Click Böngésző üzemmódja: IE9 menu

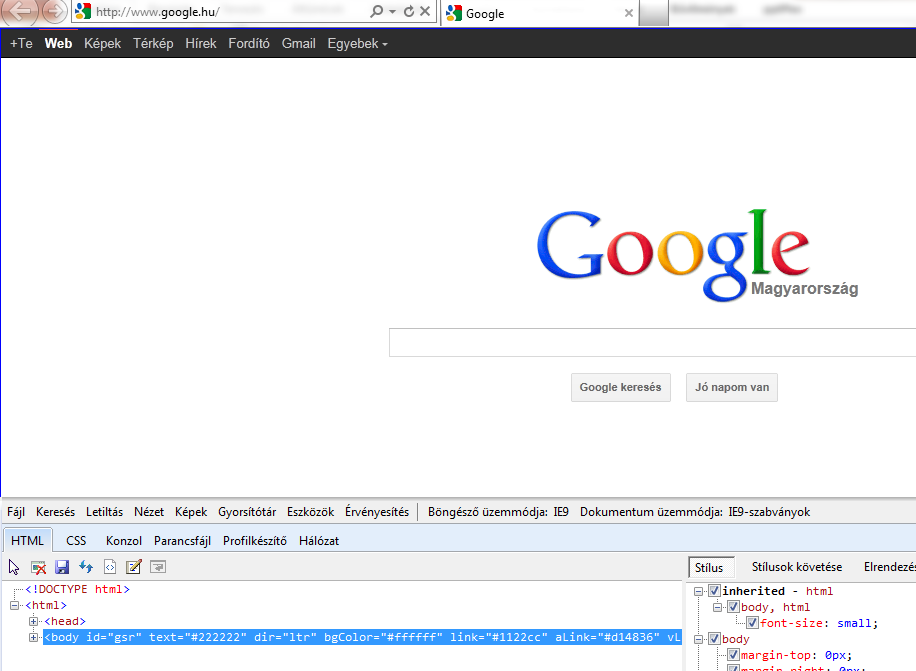tap(498, 512)
